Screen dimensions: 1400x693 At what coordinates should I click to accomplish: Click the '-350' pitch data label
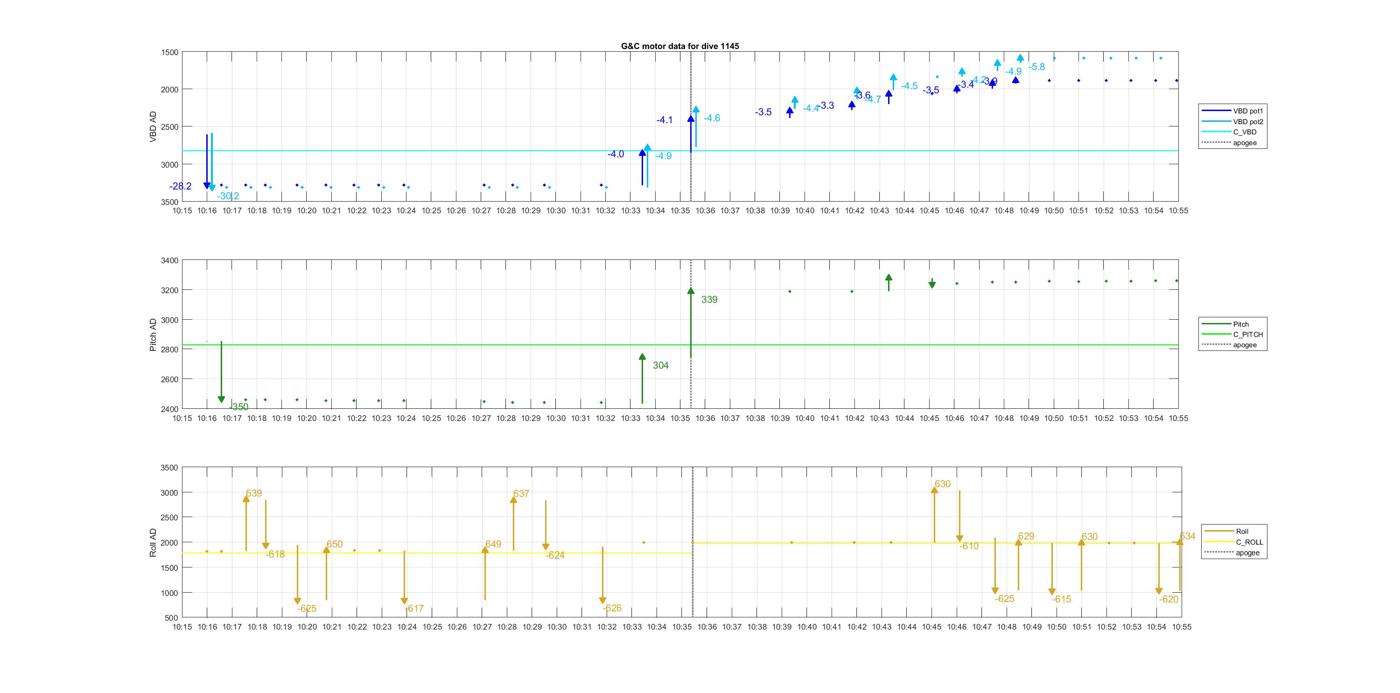click(238, 406)
